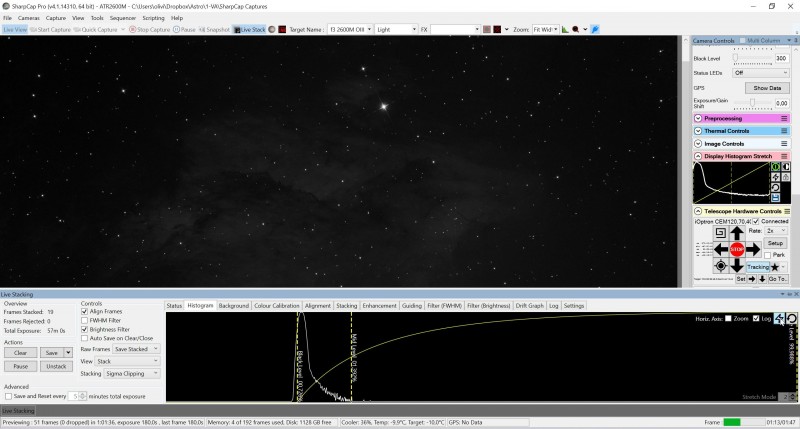Click the Go To.. button
The image size is (800, 429).
click(x=778, y=279)
